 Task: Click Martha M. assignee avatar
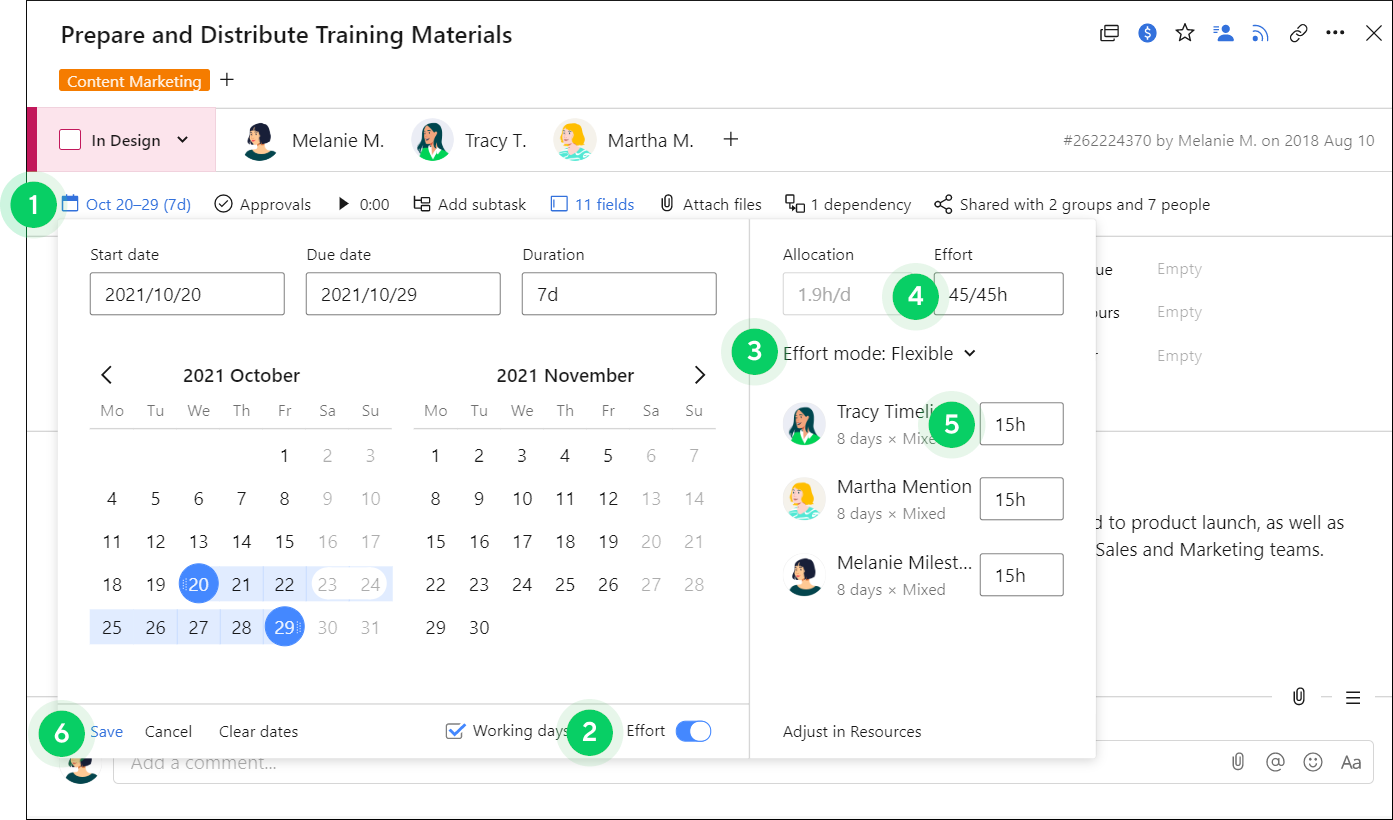coord(574,140)
